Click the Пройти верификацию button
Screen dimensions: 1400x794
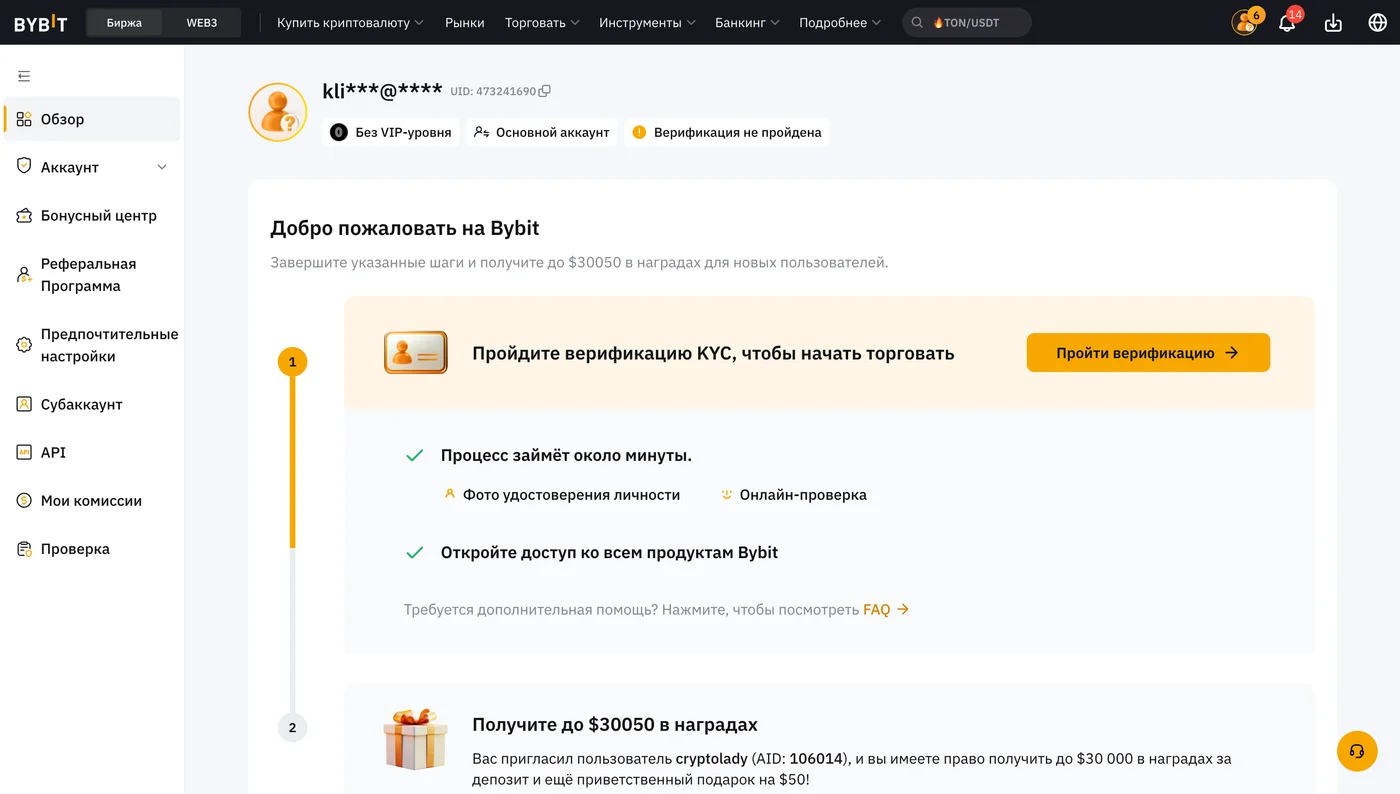[1148, 353]
